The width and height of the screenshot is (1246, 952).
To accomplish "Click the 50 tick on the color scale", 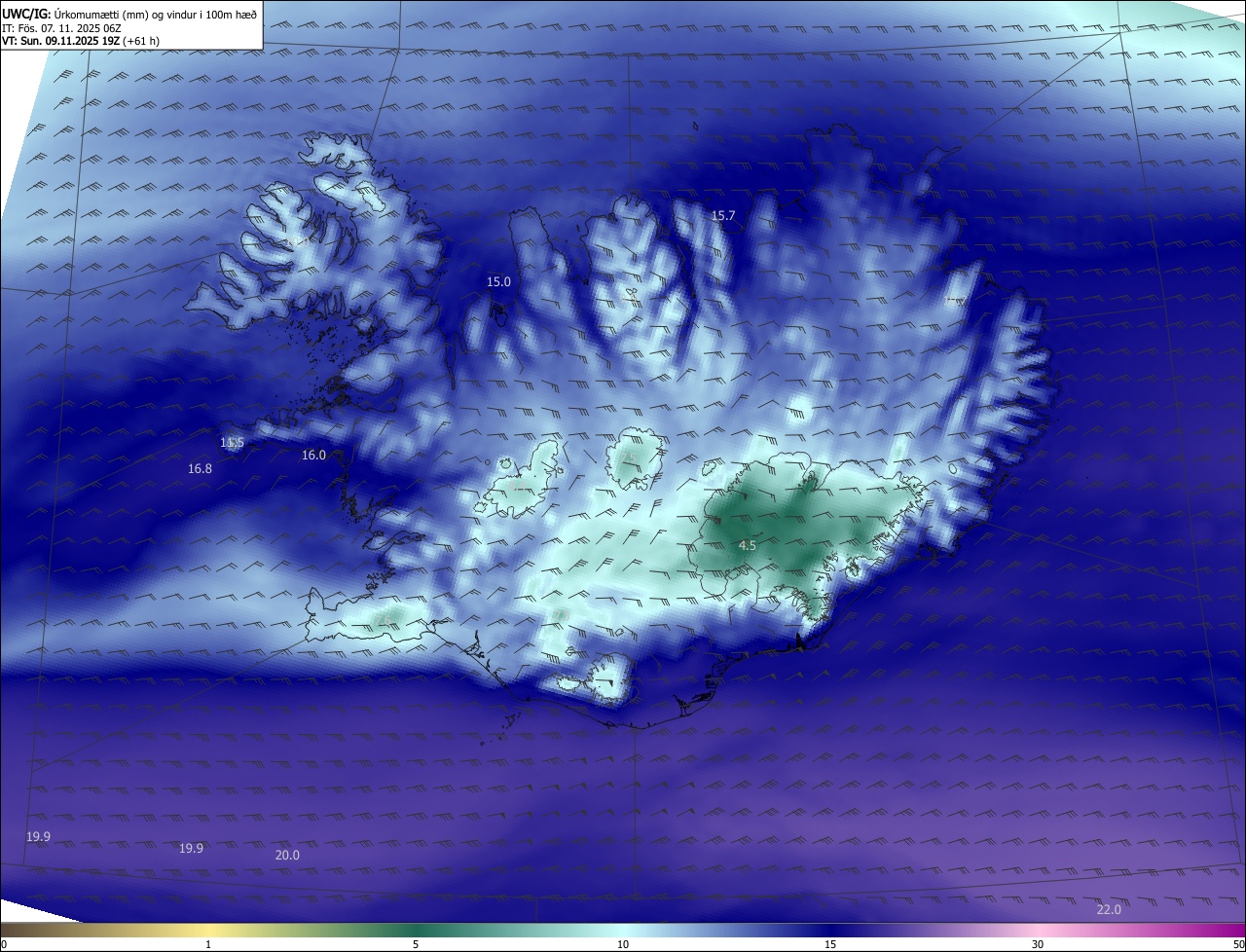I will pos(1238,944).
